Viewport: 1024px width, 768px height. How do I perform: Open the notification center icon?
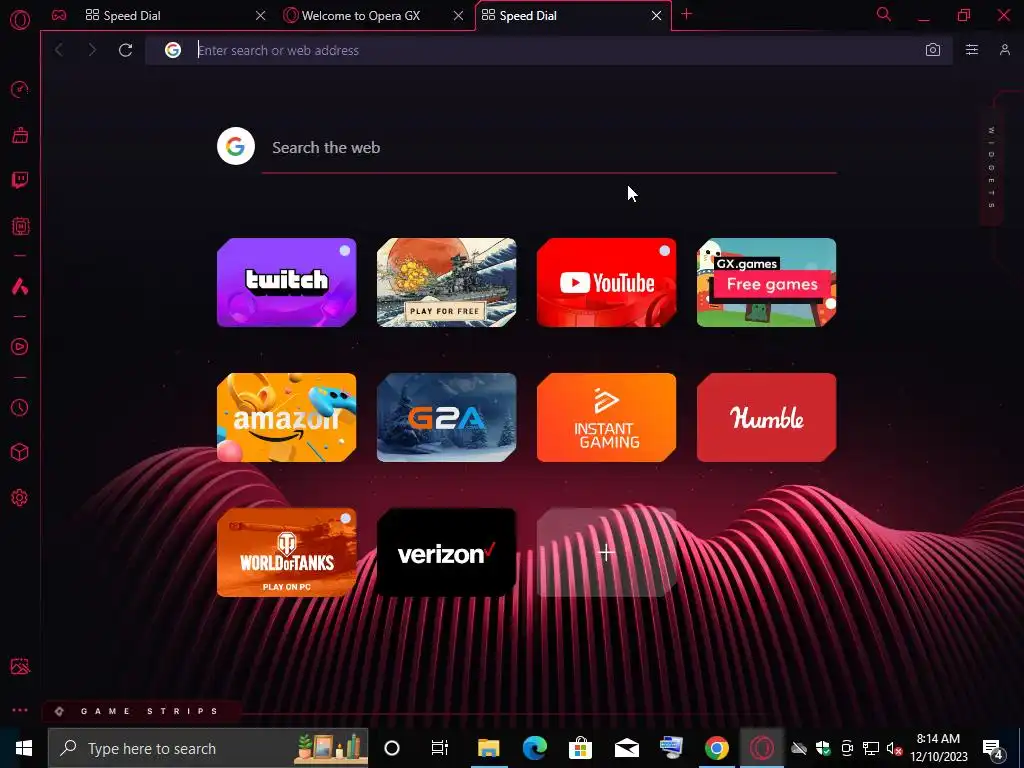coord(993,749)
